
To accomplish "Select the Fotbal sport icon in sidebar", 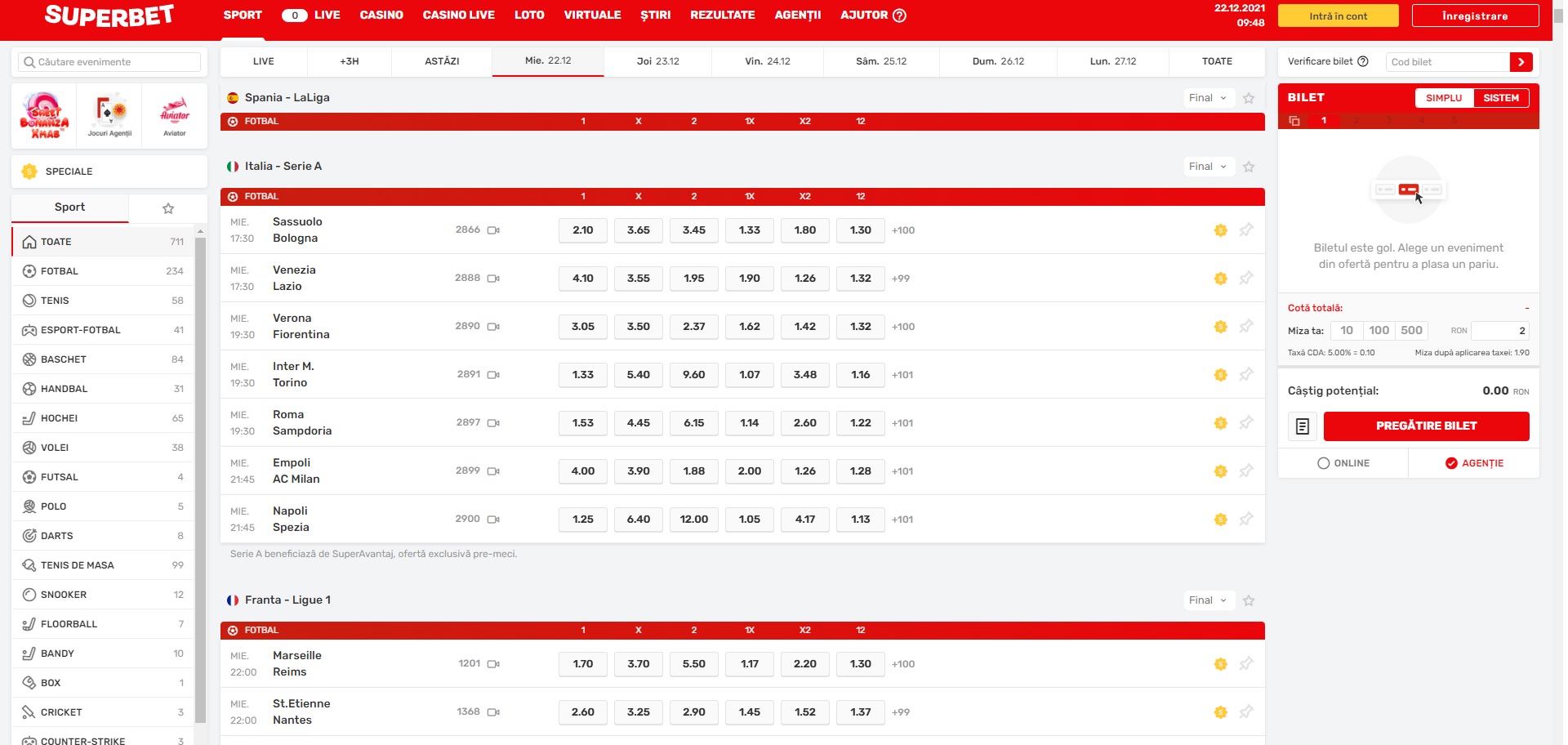I will [29, 271].
